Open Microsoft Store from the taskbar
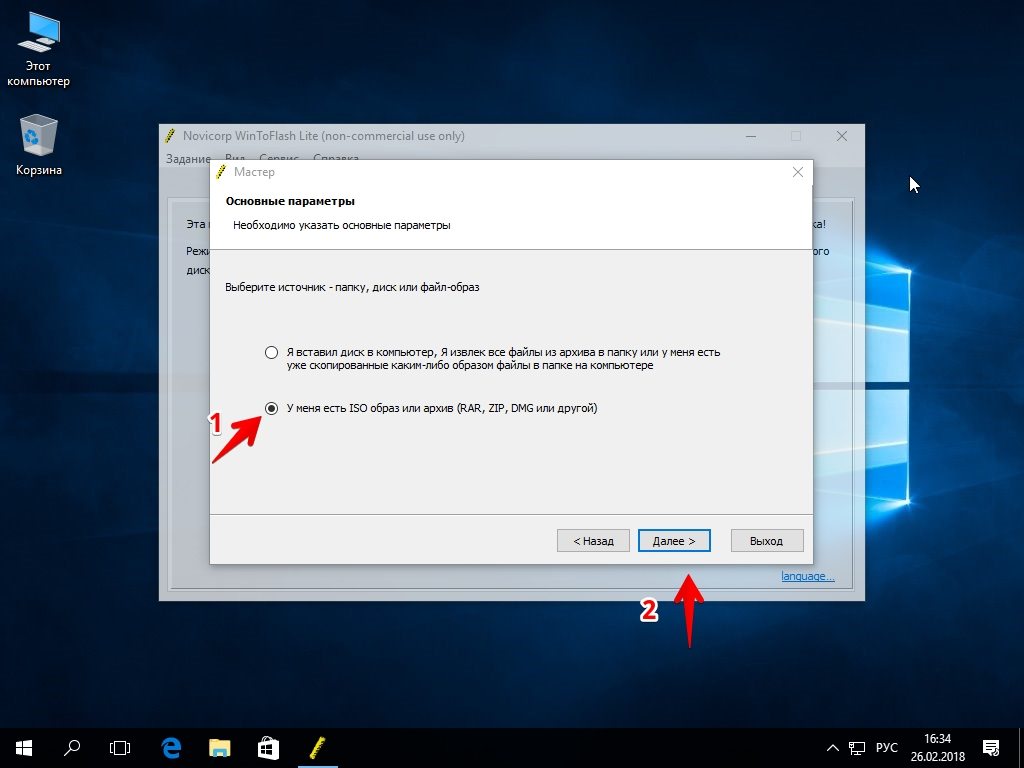1024x768 pixels. tap(268, 748)
